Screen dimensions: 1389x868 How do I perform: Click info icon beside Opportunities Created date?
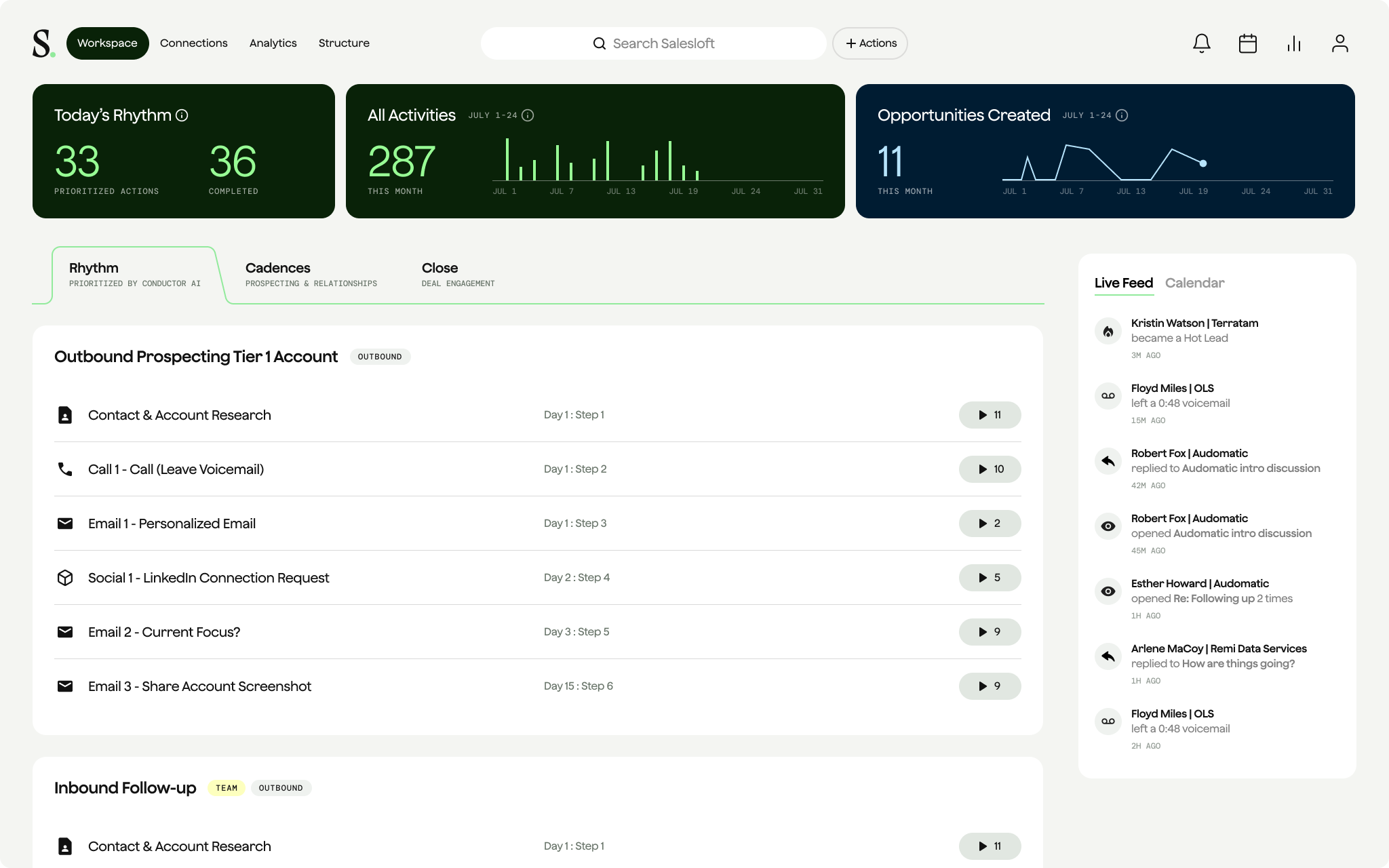pyautogui.click(x=1122, y=115)
